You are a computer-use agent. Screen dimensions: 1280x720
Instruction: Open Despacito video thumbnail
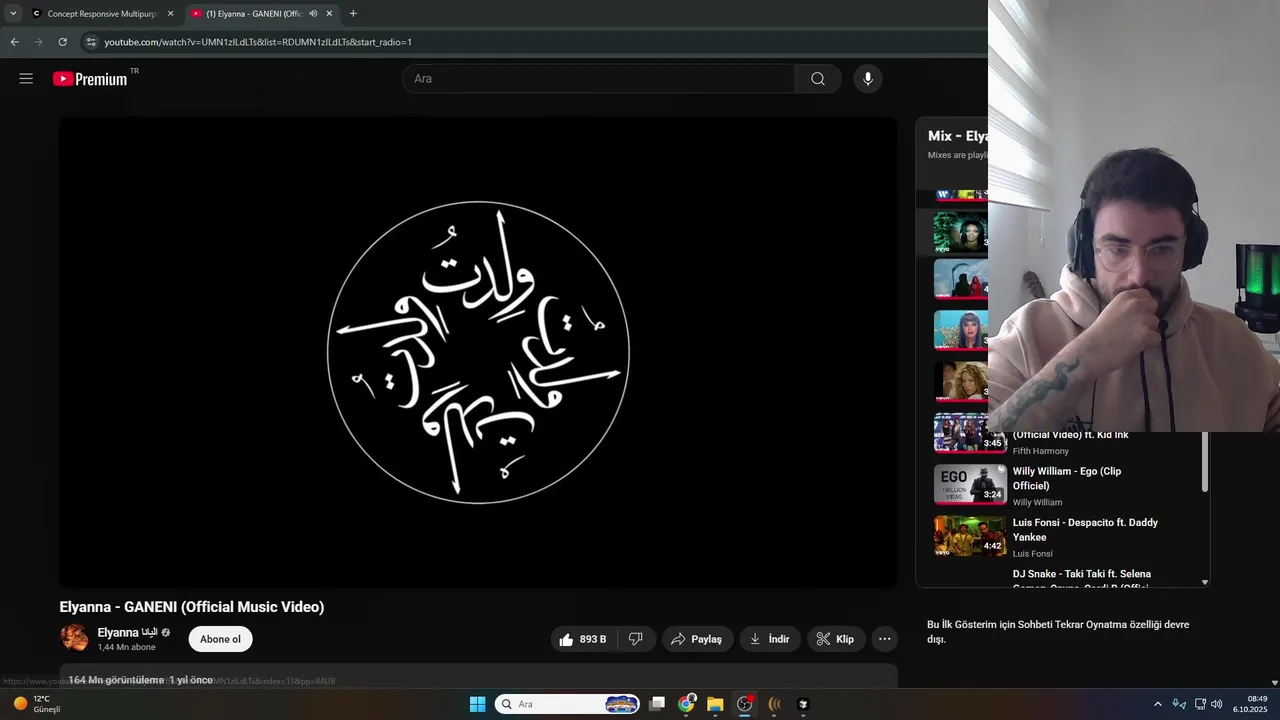tap(969, 536)
